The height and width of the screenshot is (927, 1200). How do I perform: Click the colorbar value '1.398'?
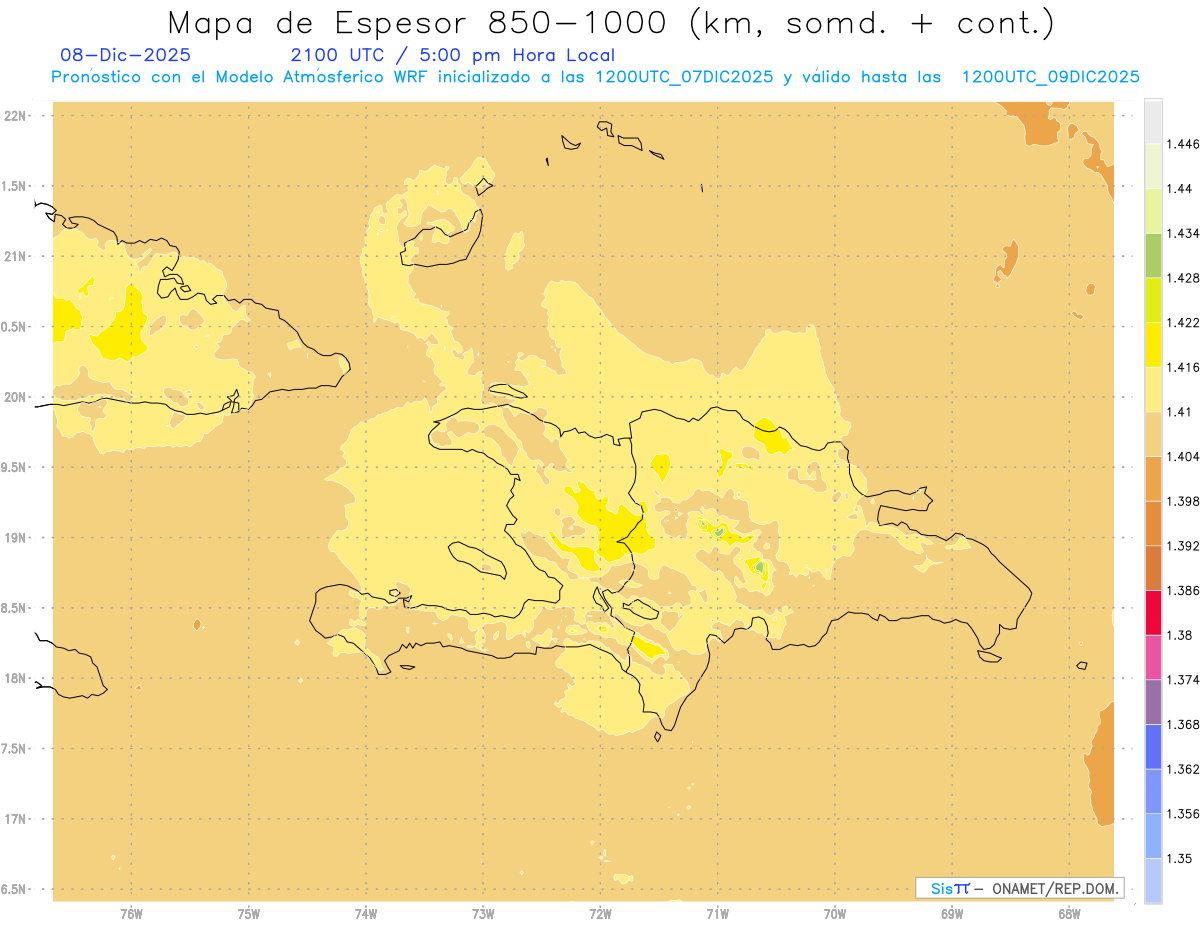[1184, 501]
